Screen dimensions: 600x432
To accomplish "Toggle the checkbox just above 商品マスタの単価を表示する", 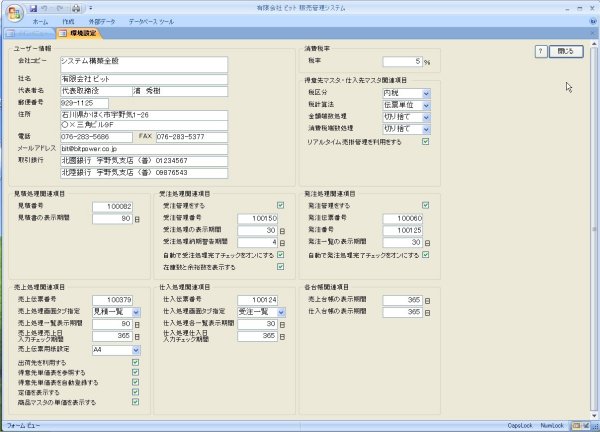I will point(135,392).
